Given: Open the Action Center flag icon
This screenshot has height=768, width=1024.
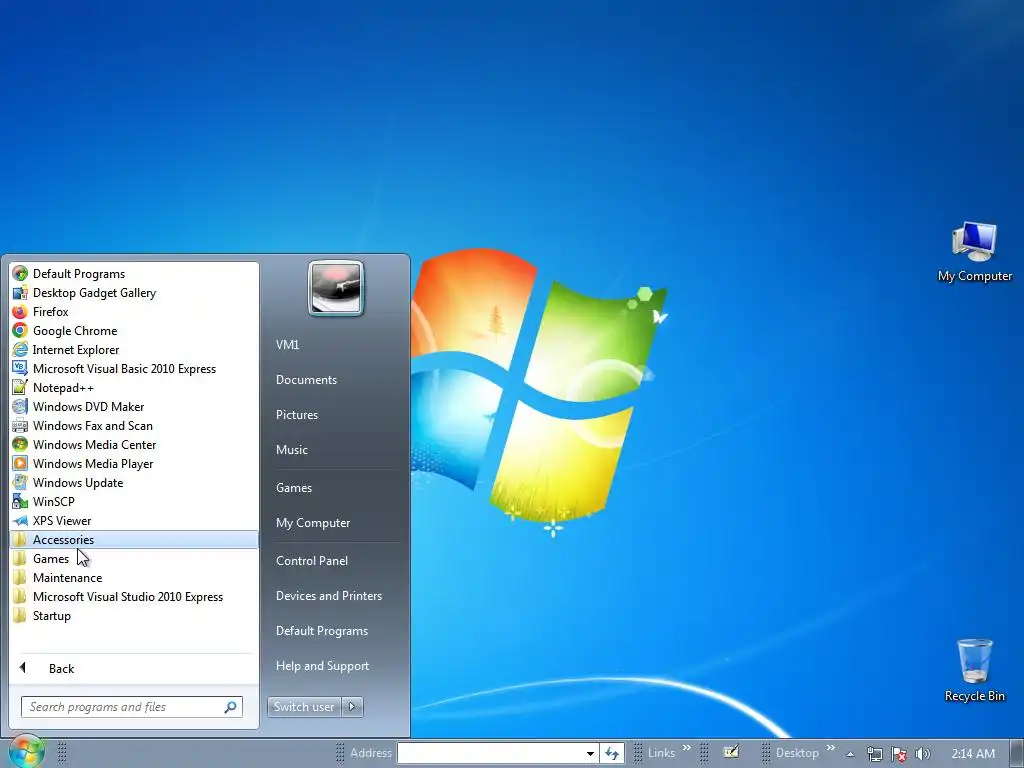Looking at the screenshot, I should 899,754.
